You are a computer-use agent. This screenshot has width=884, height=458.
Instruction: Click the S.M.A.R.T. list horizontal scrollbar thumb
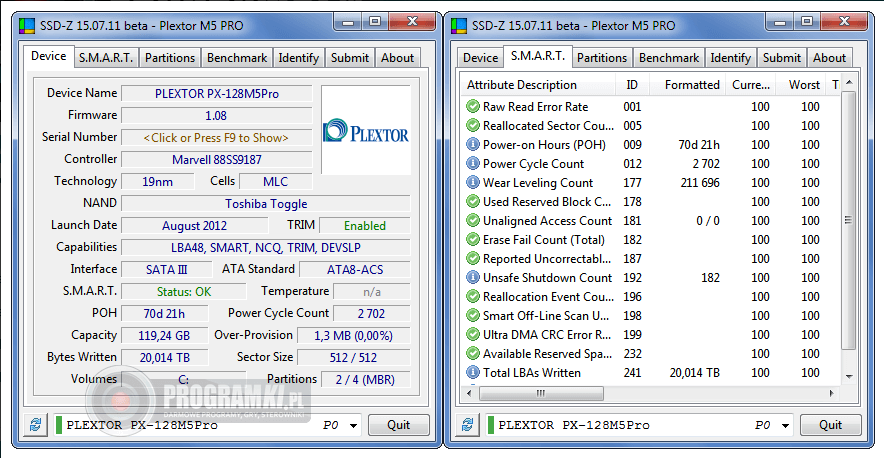click(541, 393)
